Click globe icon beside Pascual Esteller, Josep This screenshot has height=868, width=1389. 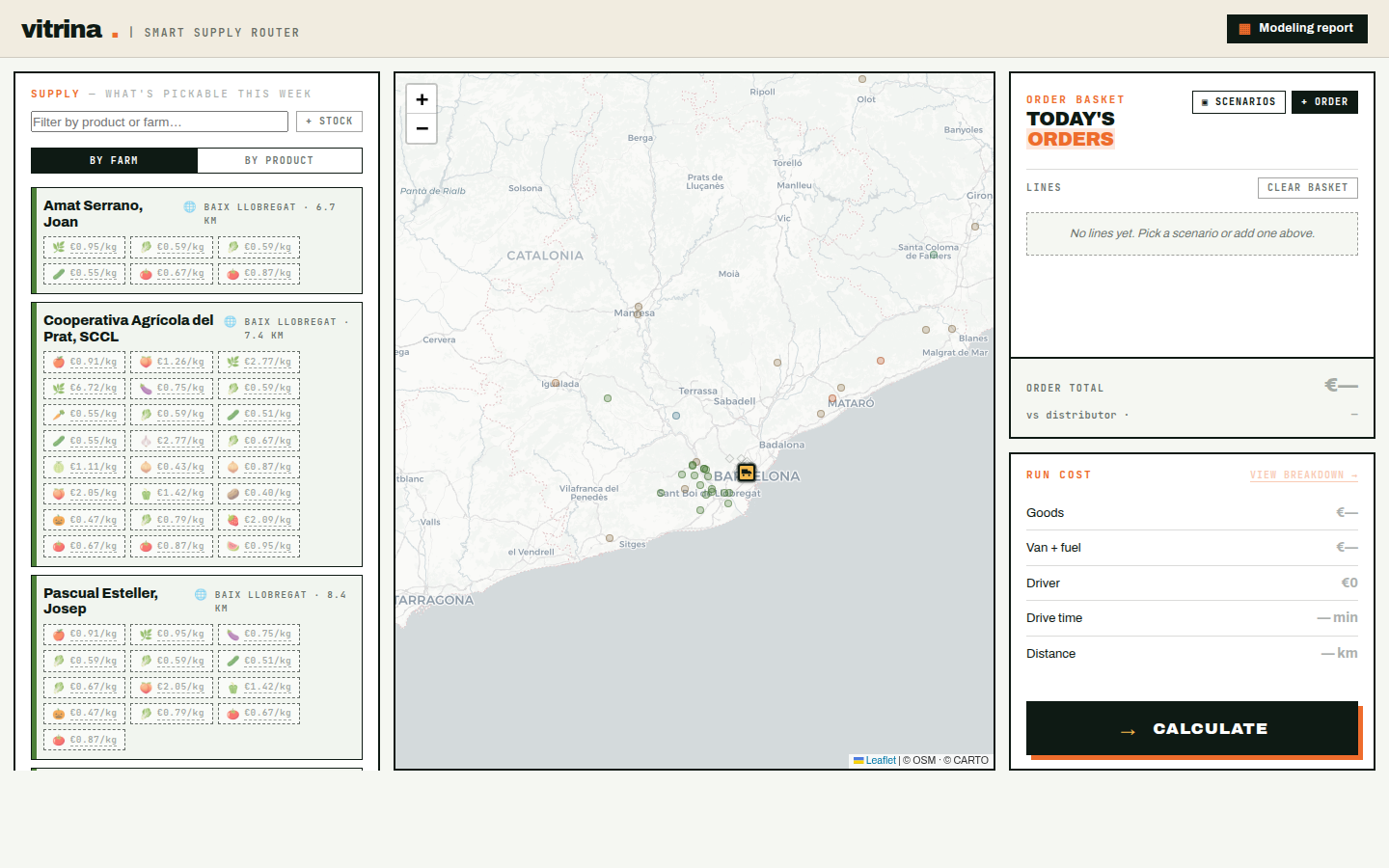click(x=201, y=594)
